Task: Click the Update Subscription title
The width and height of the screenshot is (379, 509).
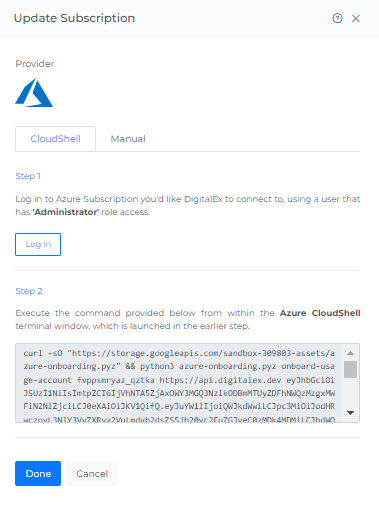Action: click(74, 18)
